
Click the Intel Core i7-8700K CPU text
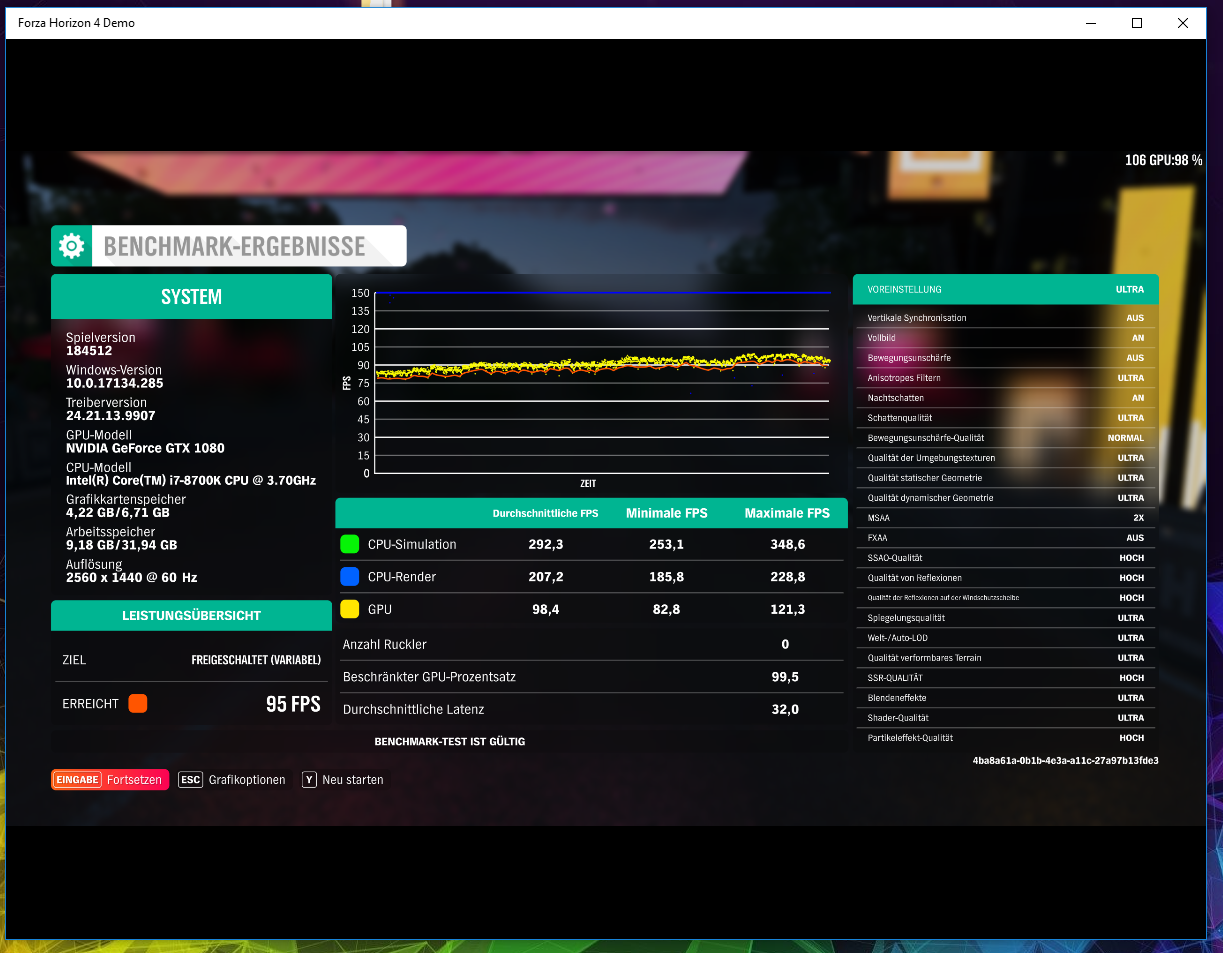click(191, 481)
